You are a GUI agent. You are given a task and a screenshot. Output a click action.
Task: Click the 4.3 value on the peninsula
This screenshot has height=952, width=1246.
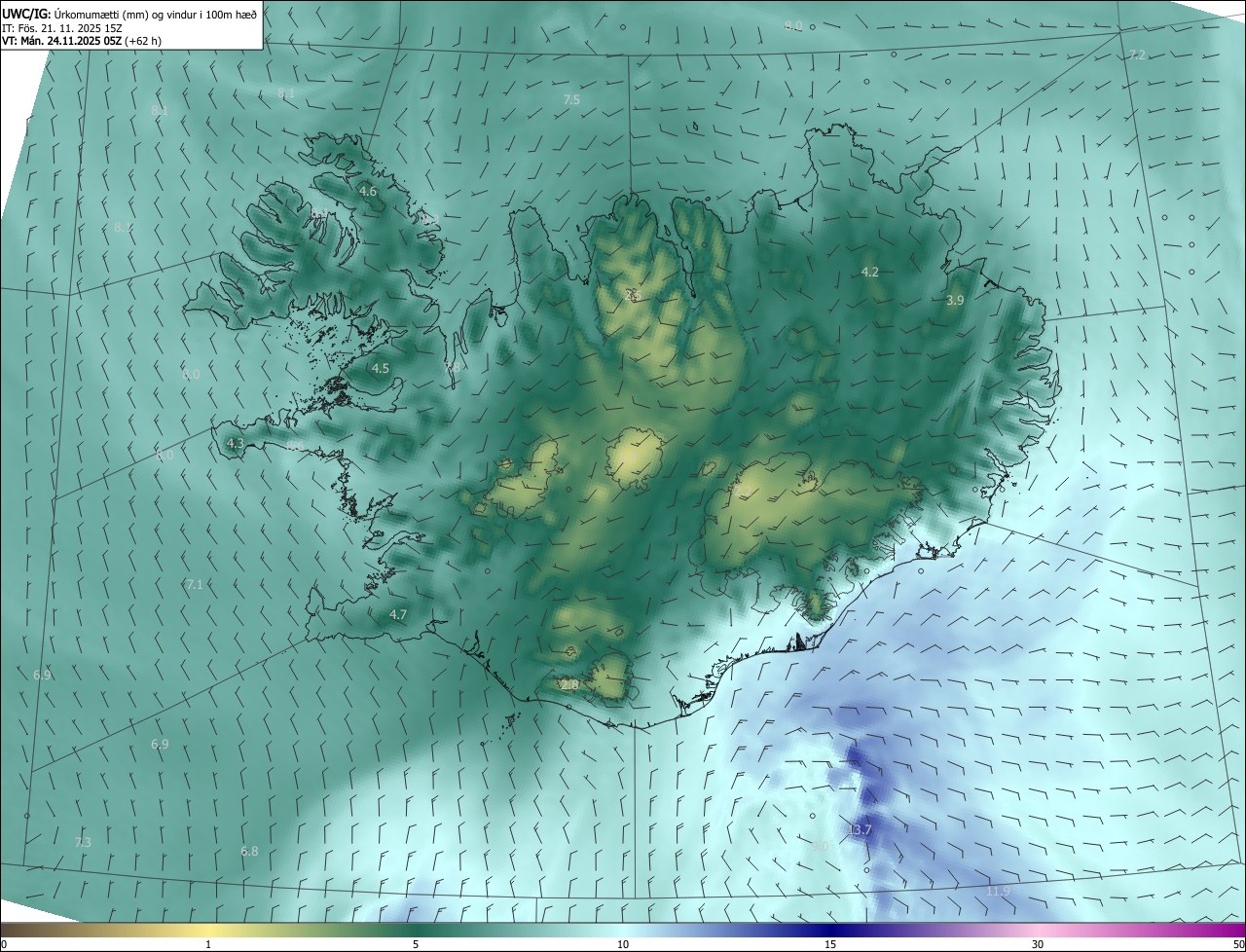click(235, 443)
